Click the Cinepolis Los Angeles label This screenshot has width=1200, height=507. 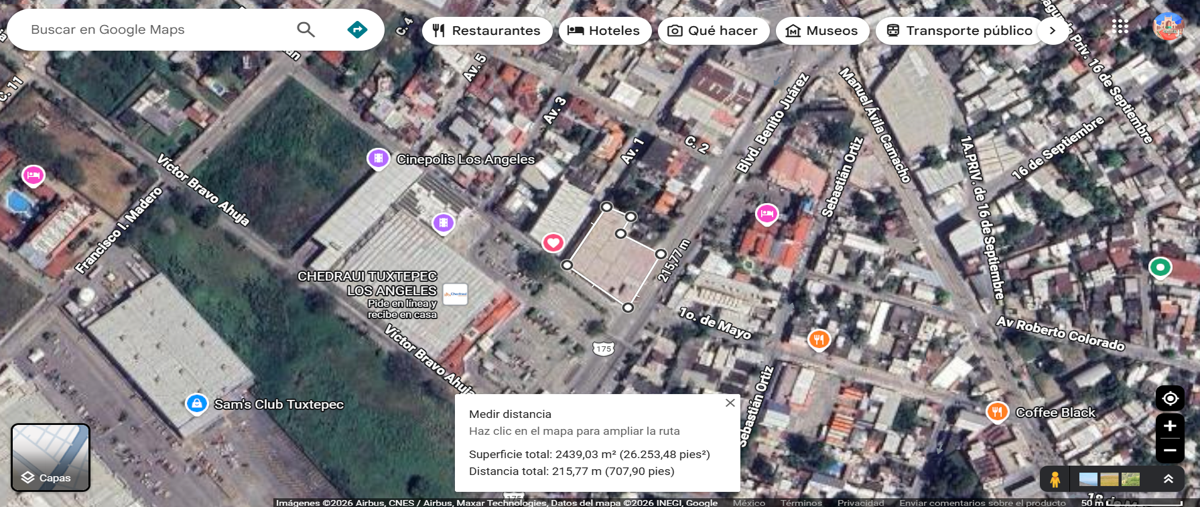coord(465,159)
